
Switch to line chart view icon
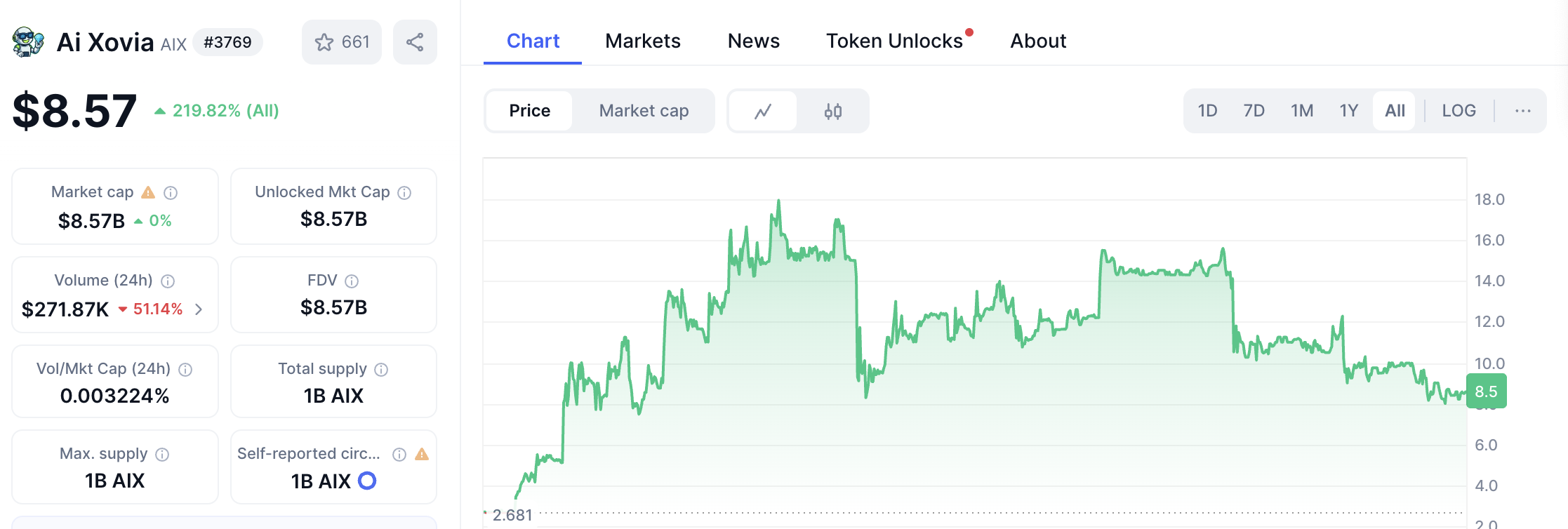coord(763,111)
